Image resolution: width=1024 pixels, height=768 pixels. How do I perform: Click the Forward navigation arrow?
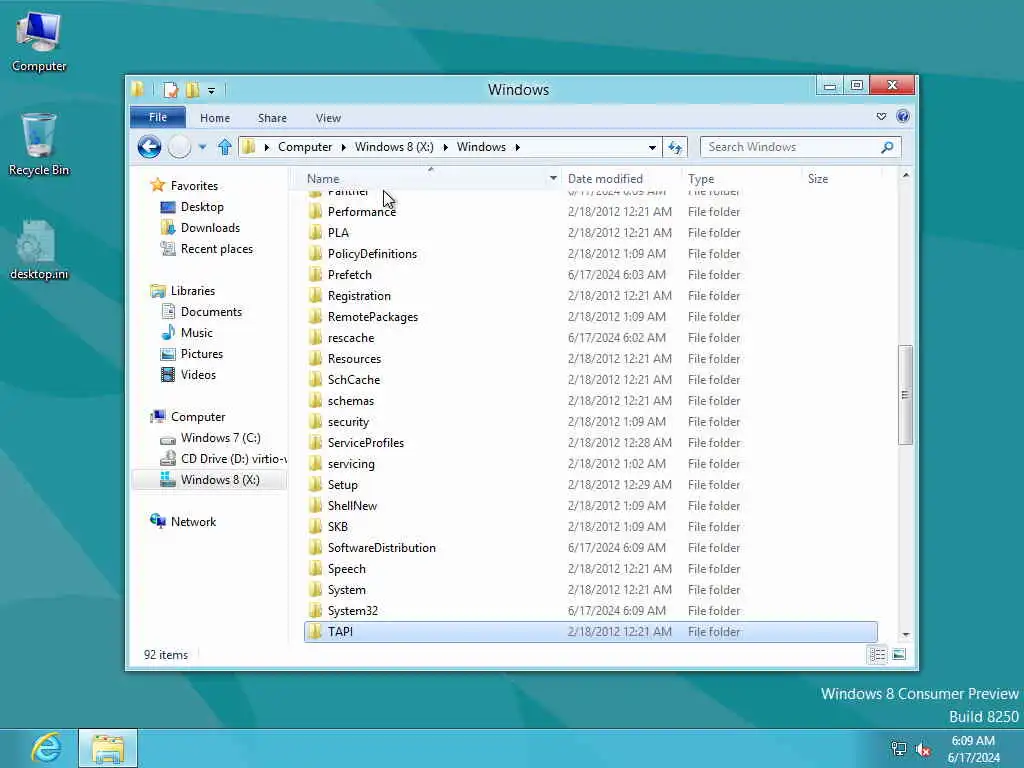click(180, 147)
